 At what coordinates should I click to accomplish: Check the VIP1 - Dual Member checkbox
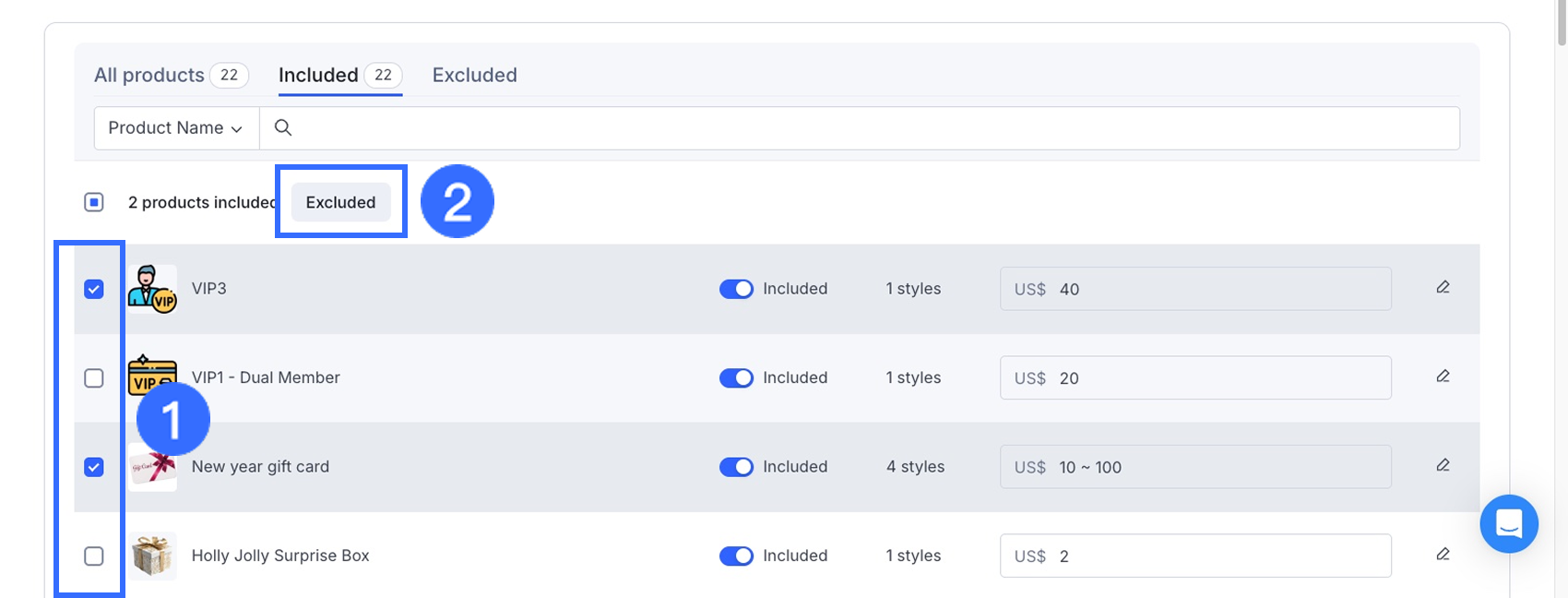click(94, 378)
